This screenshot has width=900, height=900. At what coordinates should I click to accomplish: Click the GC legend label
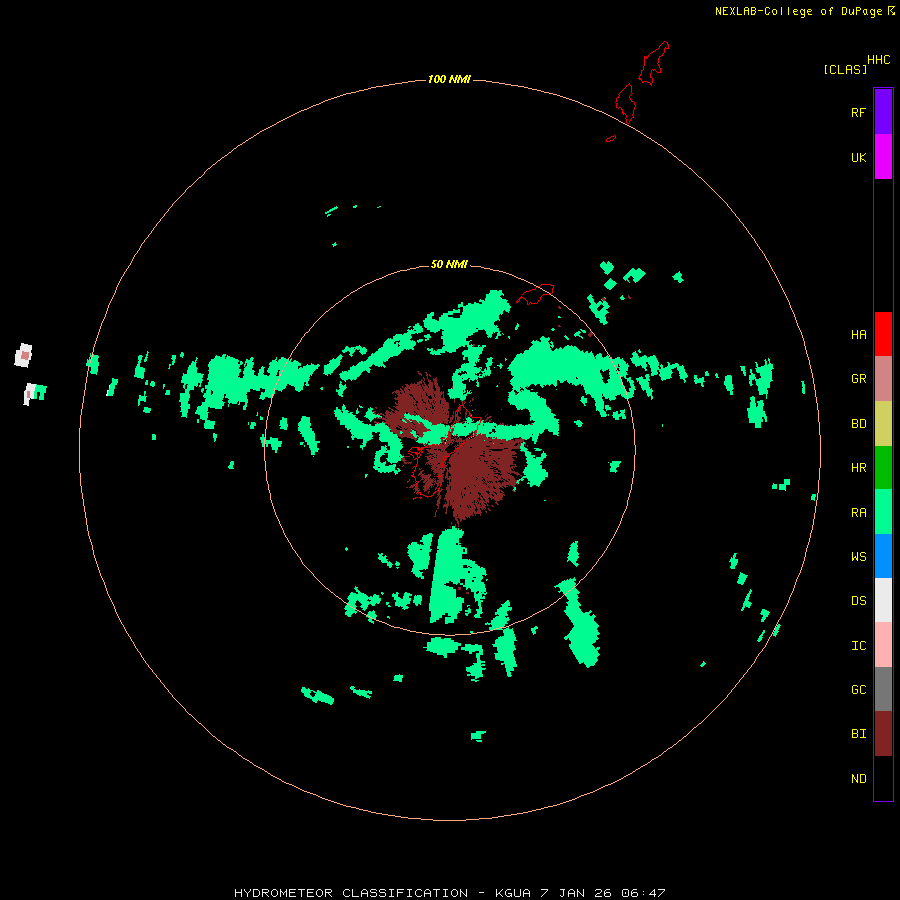point(858,689)
